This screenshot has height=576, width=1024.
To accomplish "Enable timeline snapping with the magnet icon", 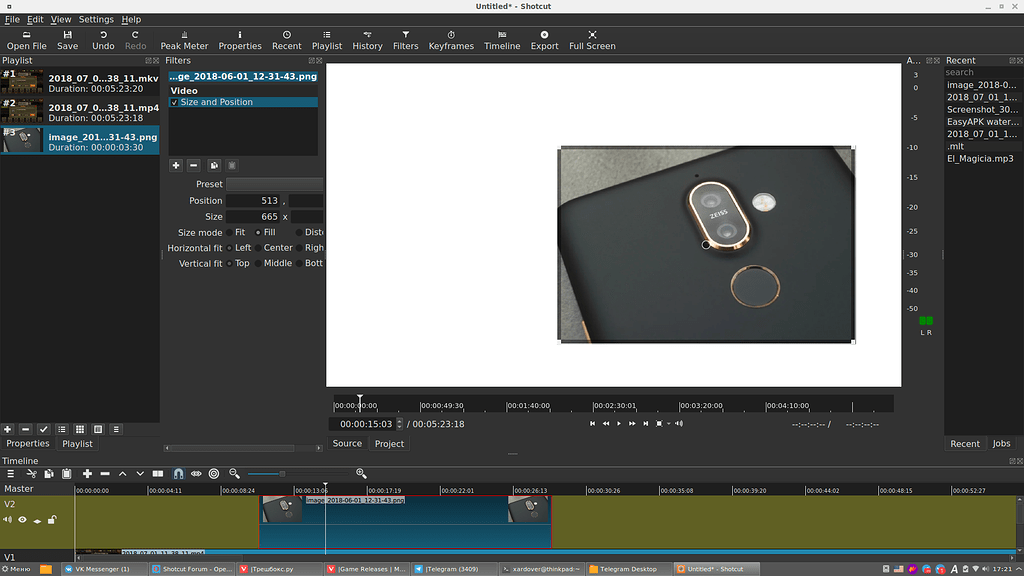I will [178, 473].
